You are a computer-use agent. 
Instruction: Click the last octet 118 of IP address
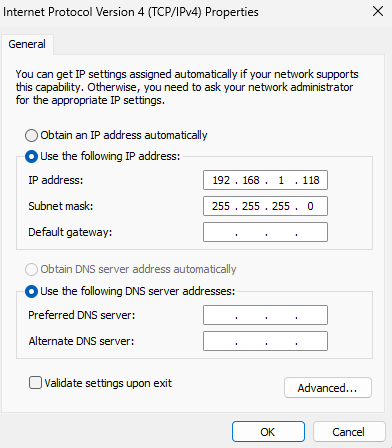point(311,180)
